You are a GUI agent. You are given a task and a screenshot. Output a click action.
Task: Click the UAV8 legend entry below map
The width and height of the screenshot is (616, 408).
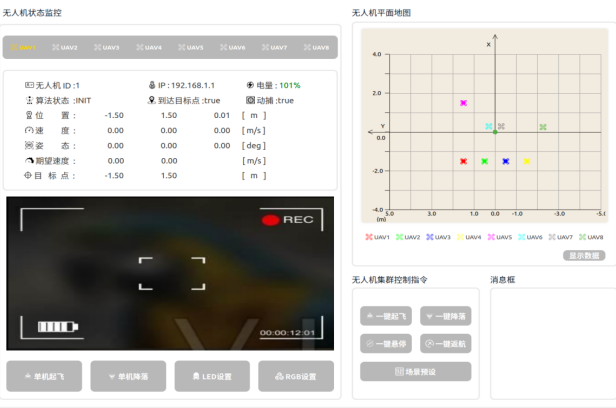pyautogui.click(x=591, y=237)
